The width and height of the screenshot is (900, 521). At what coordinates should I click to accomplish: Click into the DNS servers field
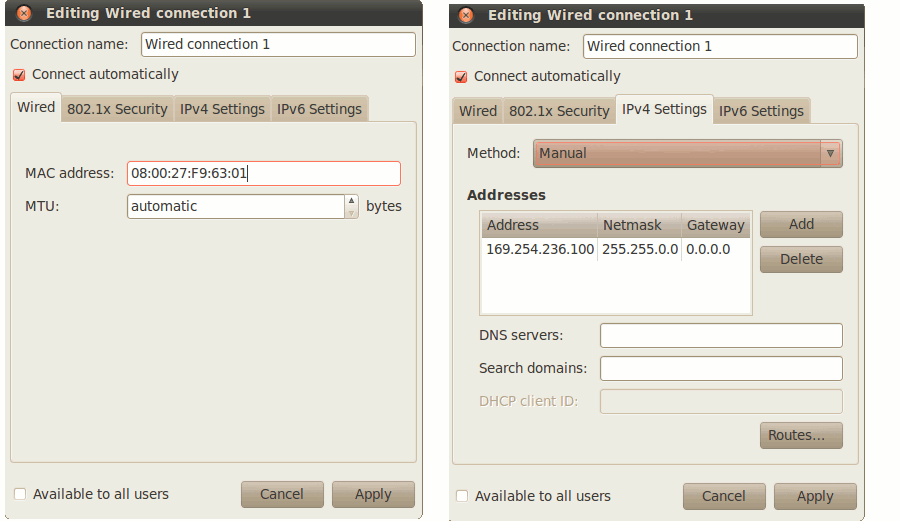coord(721,335)
